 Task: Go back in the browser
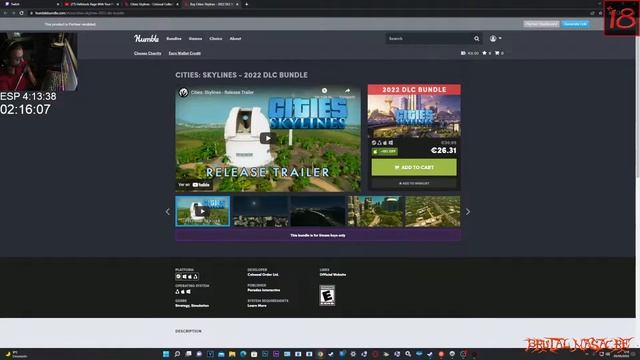(5, 13)
